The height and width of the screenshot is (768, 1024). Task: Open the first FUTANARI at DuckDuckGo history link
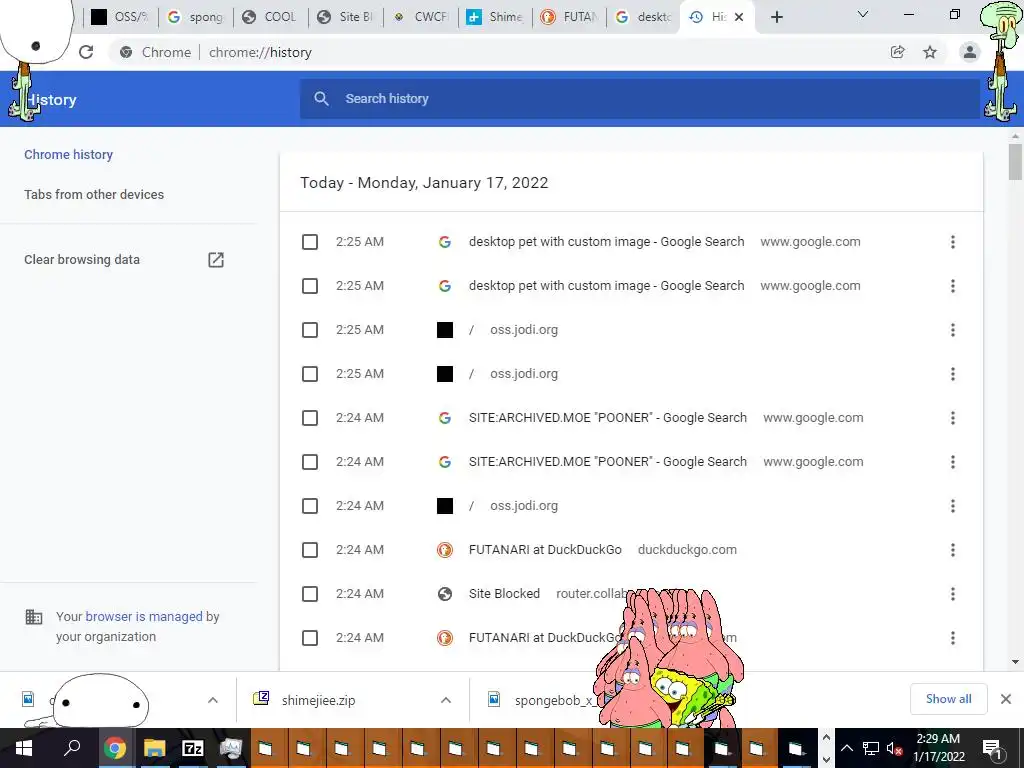(545, 550)
